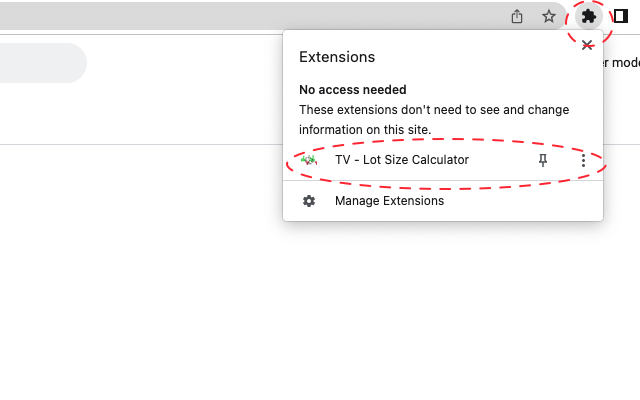Close the Extensions popup with the X
This screenshot has height=400, width=640.
(x=587, y=45)
